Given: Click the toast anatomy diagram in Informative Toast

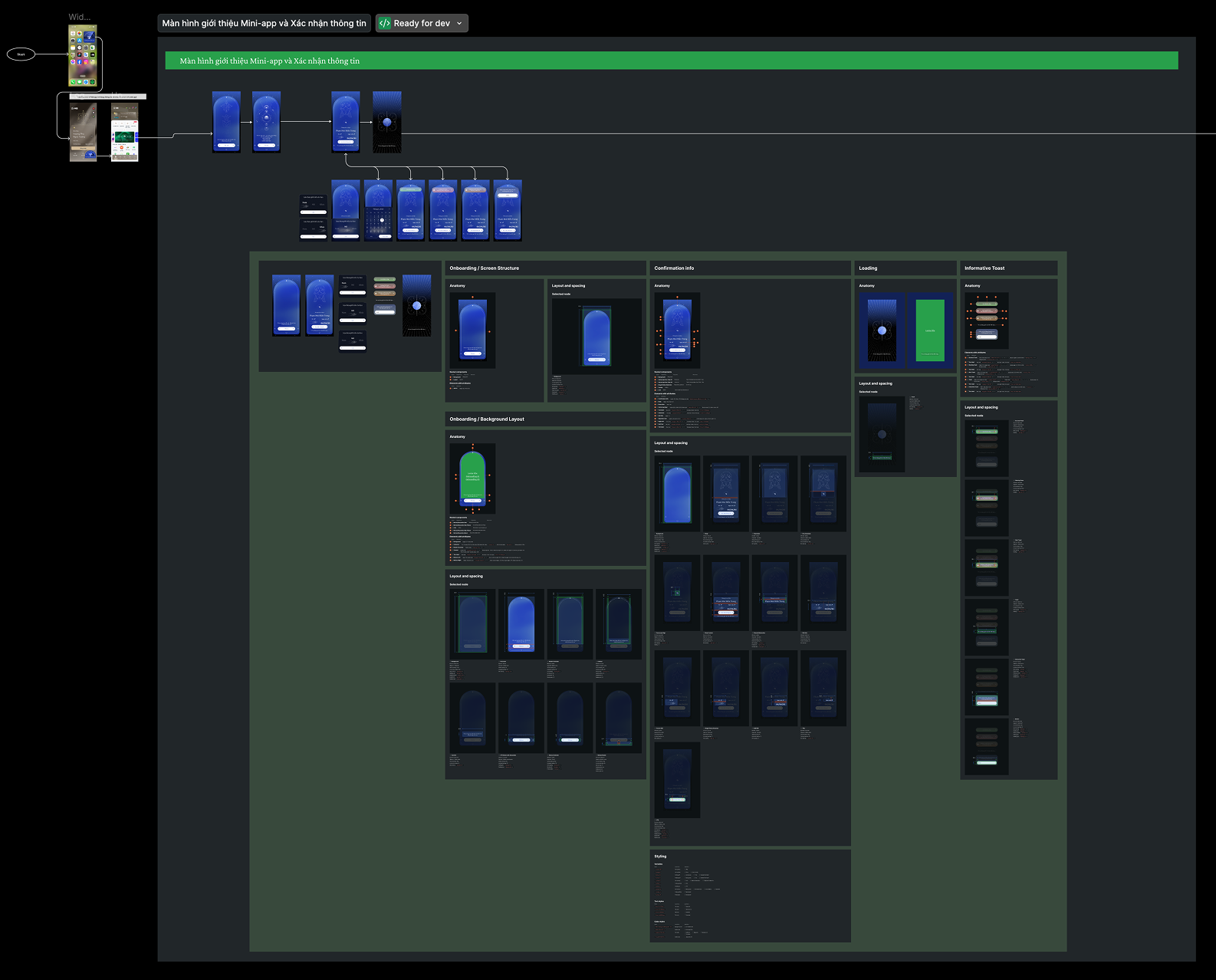Looking at the screenshot, I should click(x=987, y=321).
